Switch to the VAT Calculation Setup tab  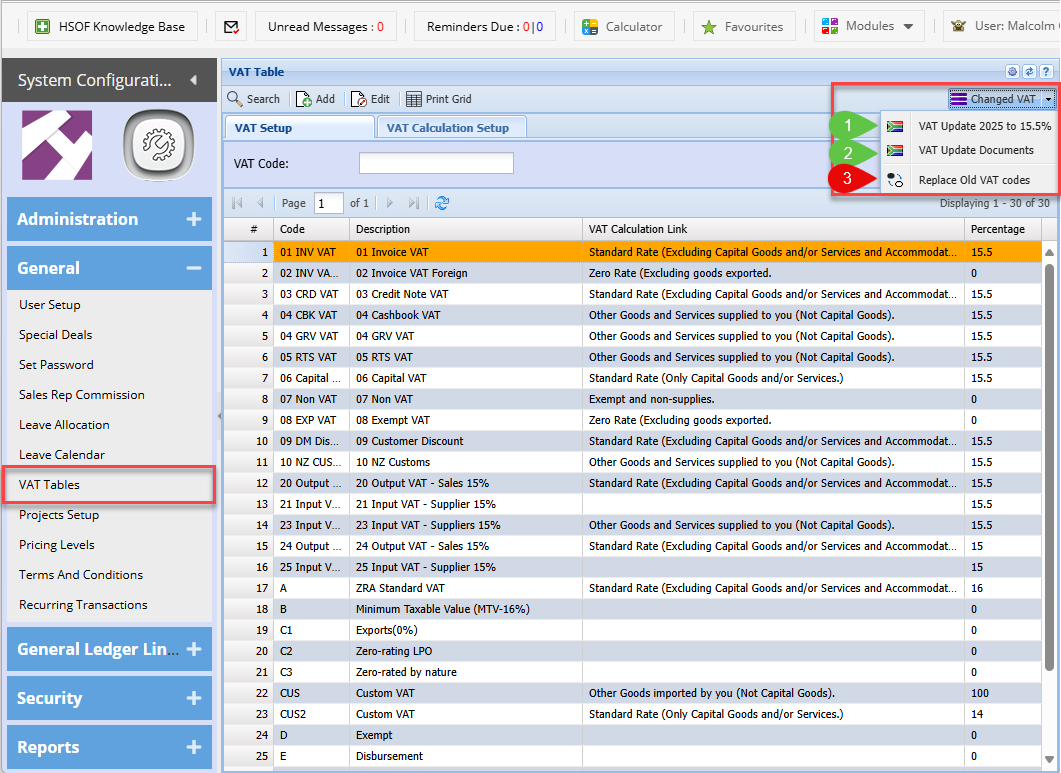[x=448, y=128]
